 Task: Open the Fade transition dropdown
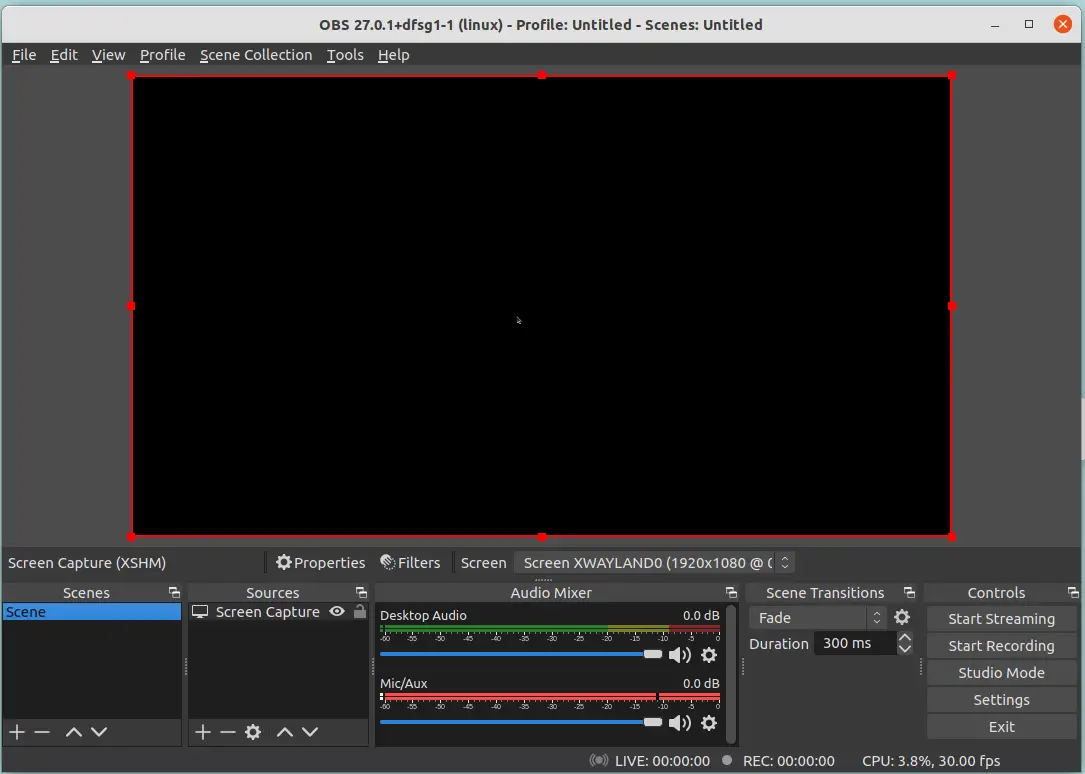pyautogui.click(x=818, y=618)
